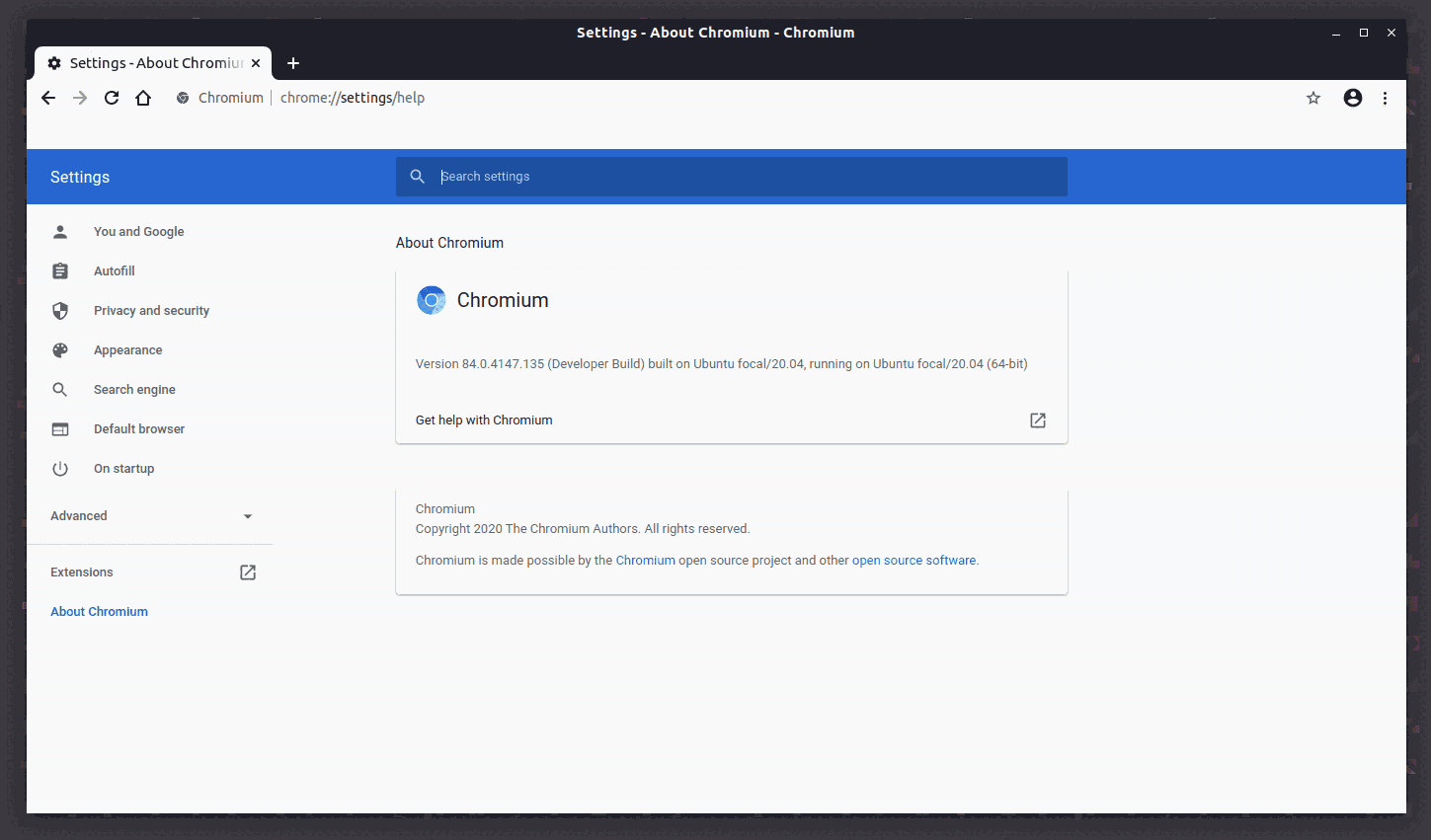Open Privacy and security shield icon
This screenshot has height=840, width=1431.
60,310
